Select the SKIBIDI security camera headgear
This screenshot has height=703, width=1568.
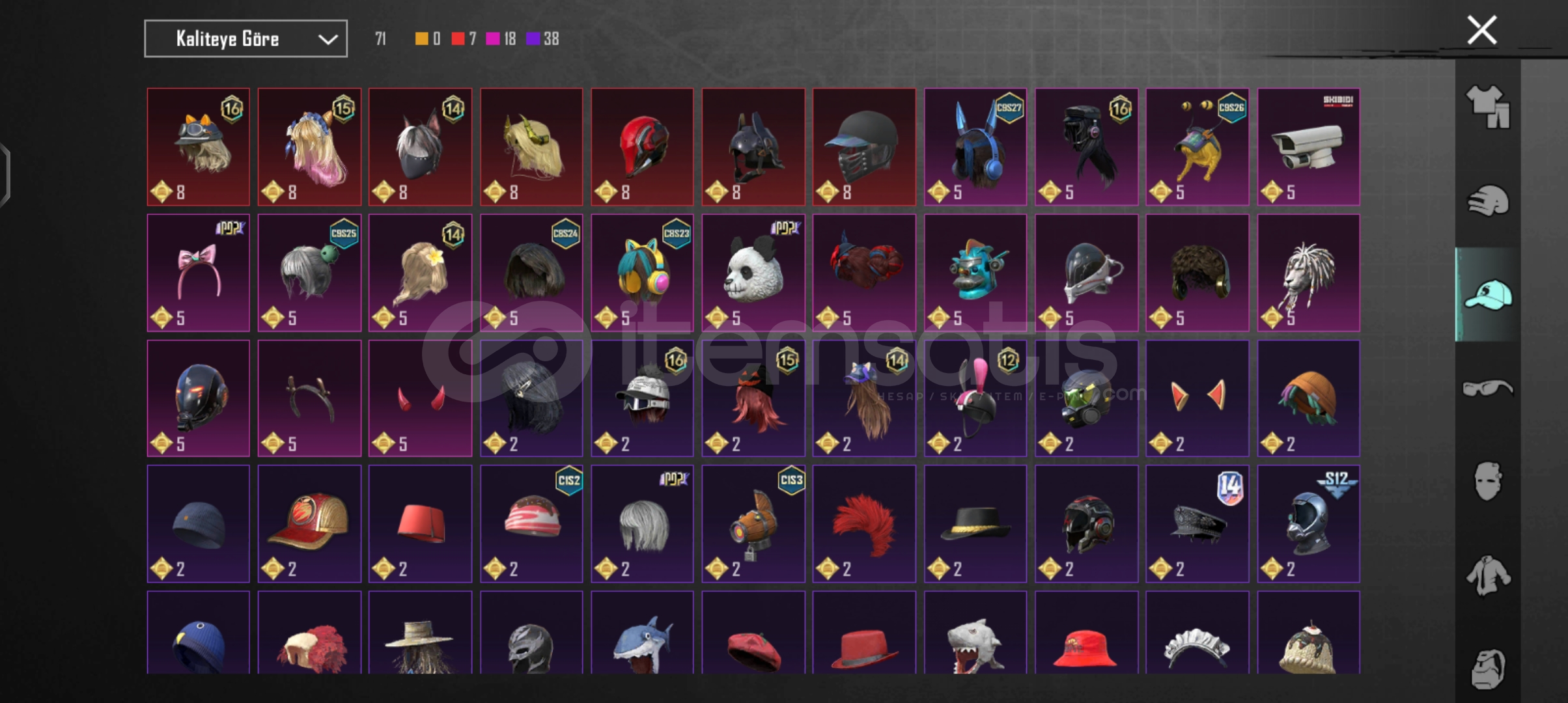pos(1308,147)
